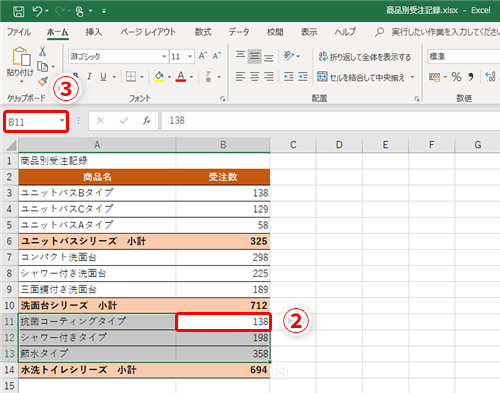Click the Align Right icon
Screen dimensions: 500x393
click(269, 77)
